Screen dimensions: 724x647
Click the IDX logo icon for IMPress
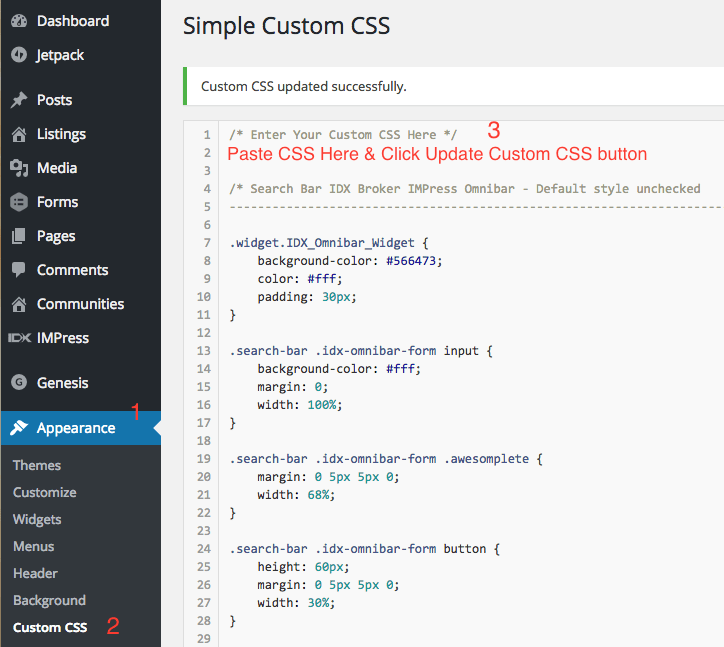pos(19,338)
